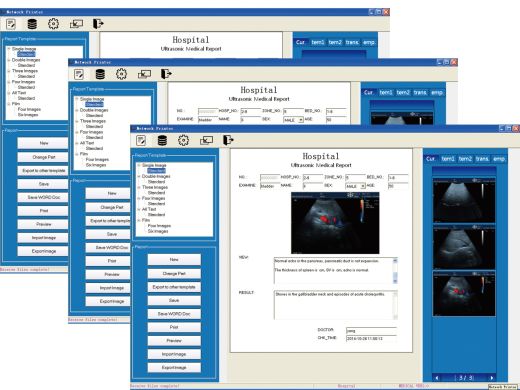Click scrollbar of the RESULT text box
This screenshot has height=390, width=520.
point(395,305)
